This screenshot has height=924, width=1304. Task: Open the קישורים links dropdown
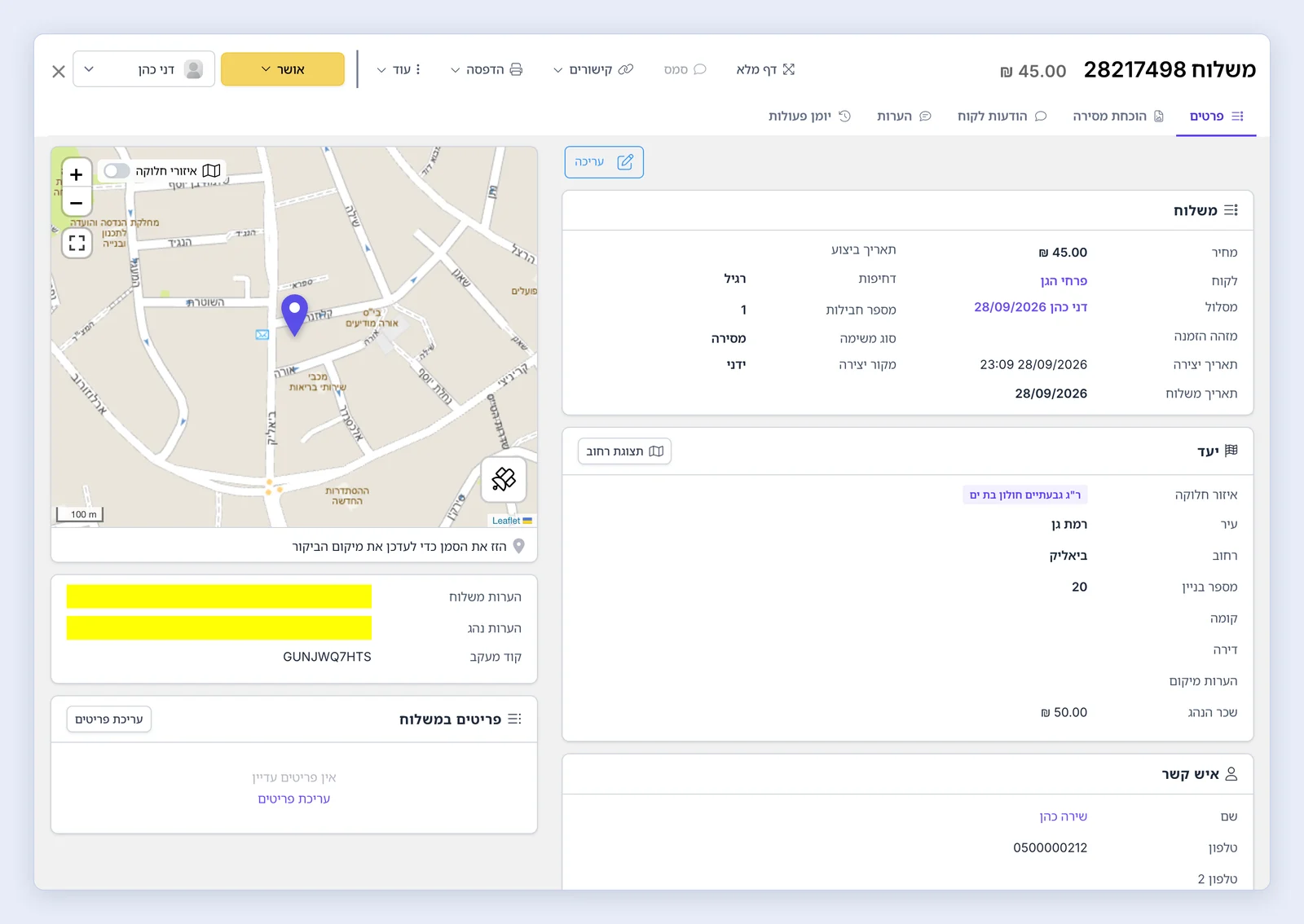(x=593, y=69)
